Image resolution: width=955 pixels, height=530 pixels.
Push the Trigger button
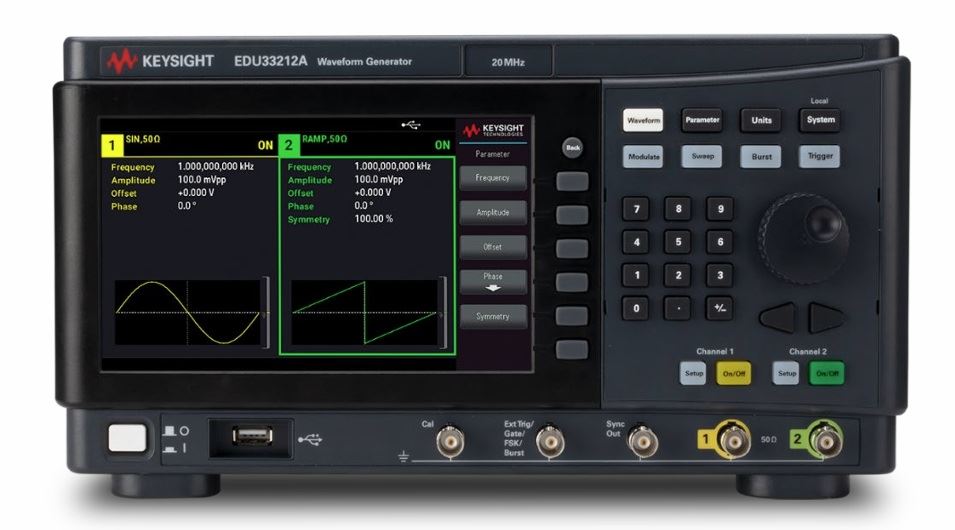820,157
